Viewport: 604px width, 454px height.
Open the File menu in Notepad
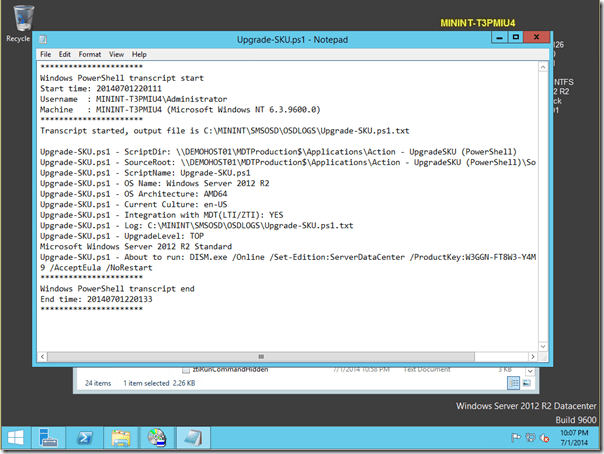click(45, 54)
